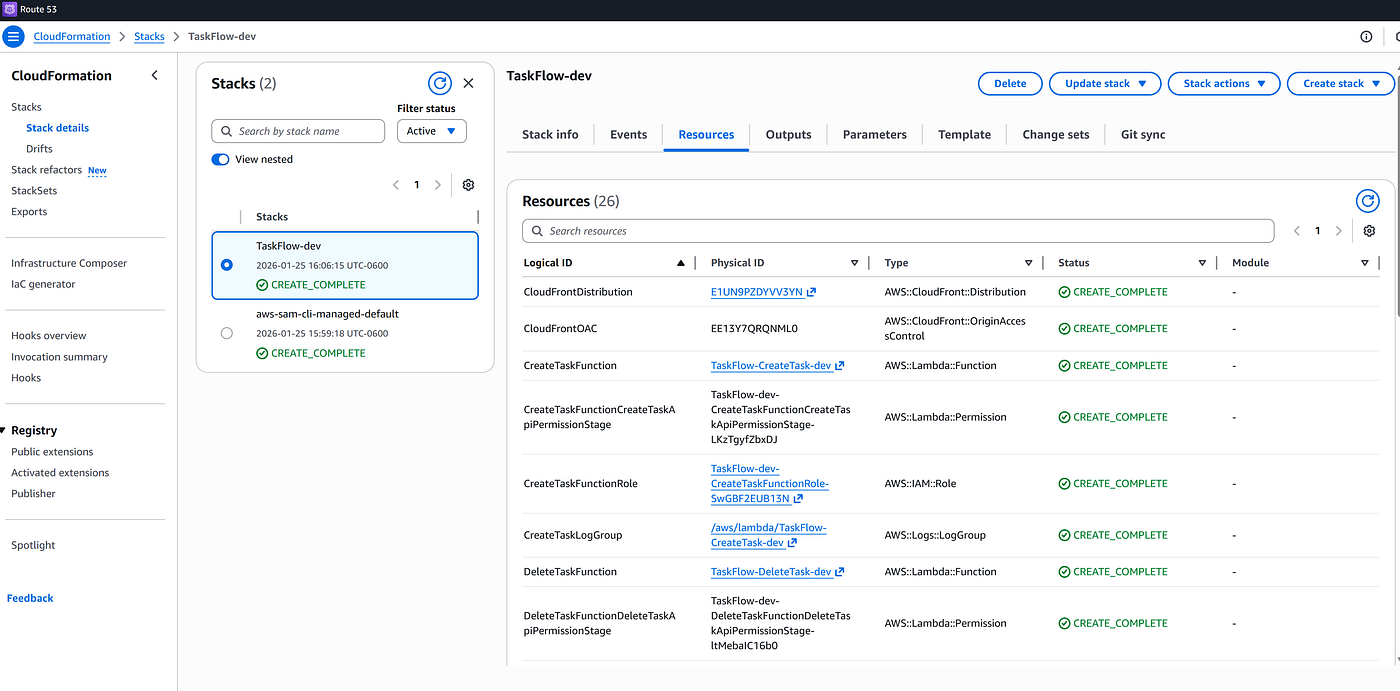Screen dimensions: 1400x691
Task: Open the /aws/lambda/TaskFlow-CreateTask-dev log group link
Action: tap(769, 535)
